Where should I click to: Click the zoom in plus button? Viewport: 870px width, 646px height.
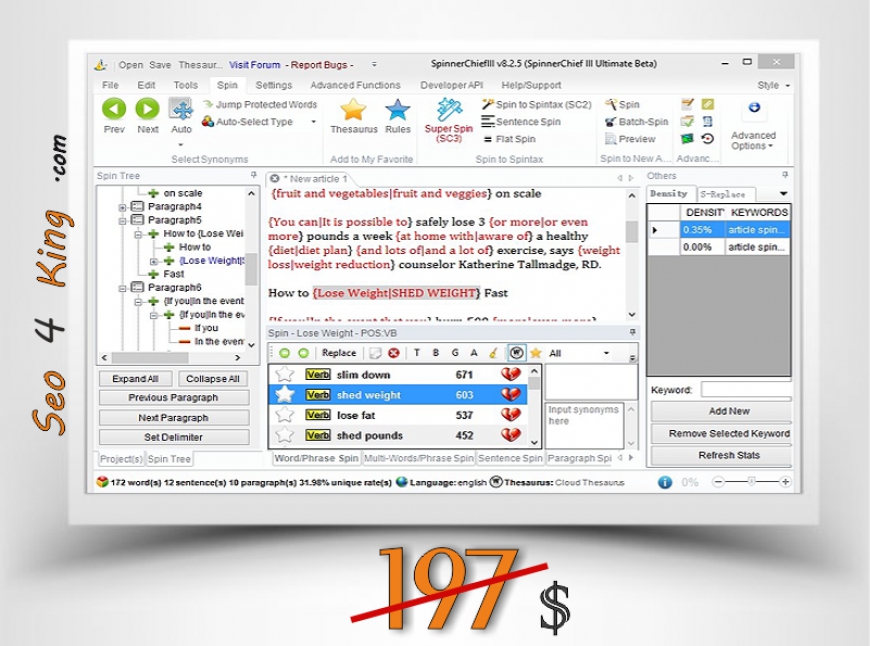click(x=786, y=482)
